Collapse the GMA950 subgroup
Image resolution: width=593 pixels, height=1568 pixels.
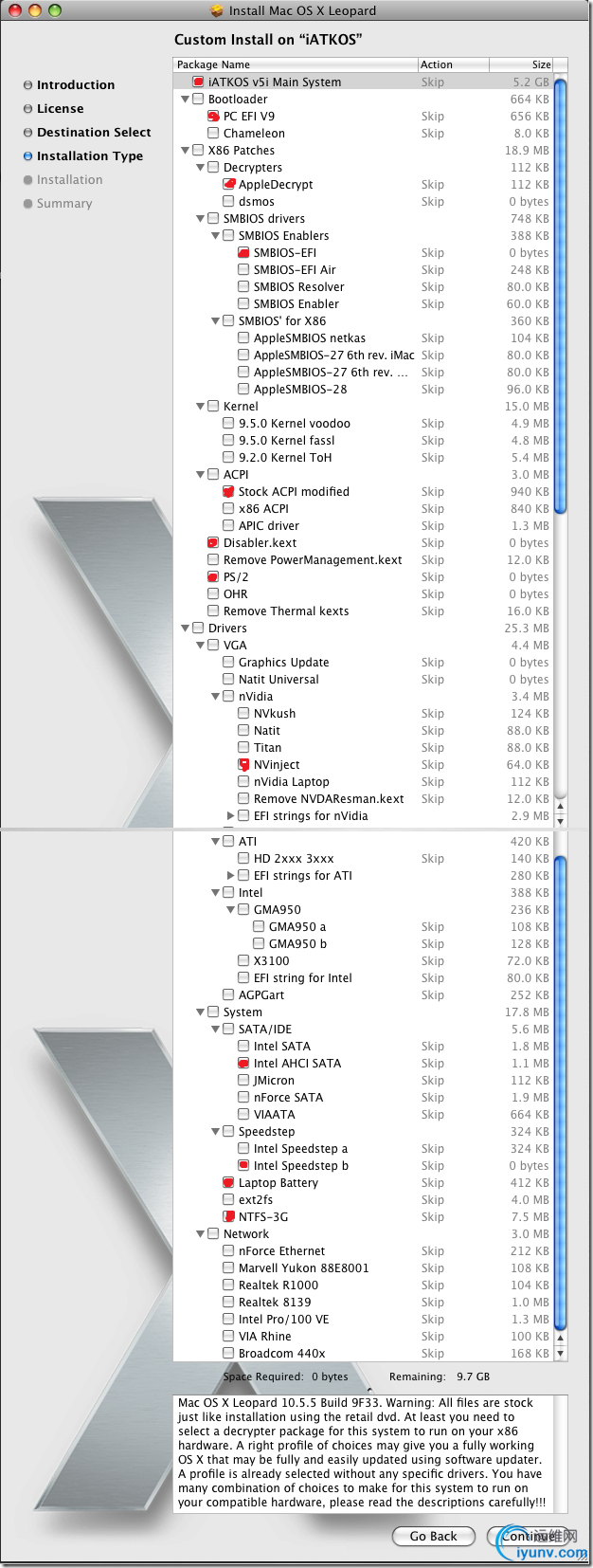point(230,910)
